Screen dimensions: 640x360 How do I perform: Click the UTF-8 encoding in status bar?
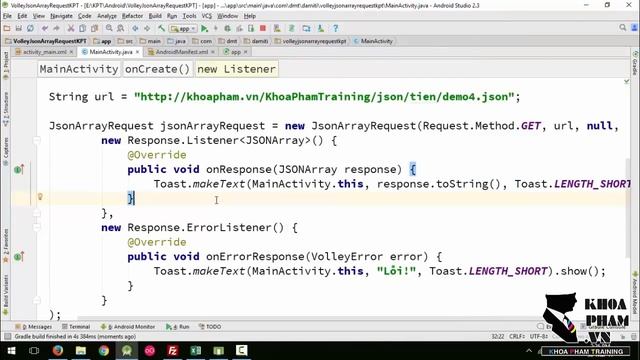[x=539, y=336]
